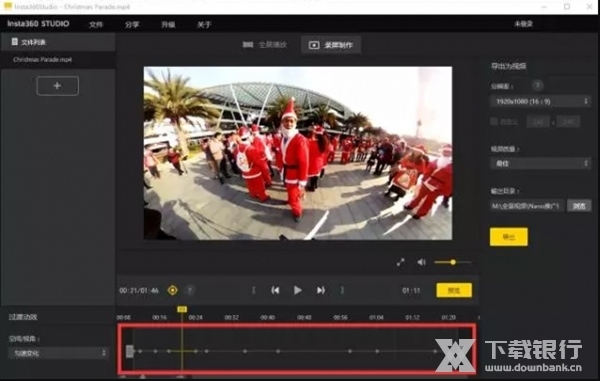Click the yellow export button

tap(509, 237)
